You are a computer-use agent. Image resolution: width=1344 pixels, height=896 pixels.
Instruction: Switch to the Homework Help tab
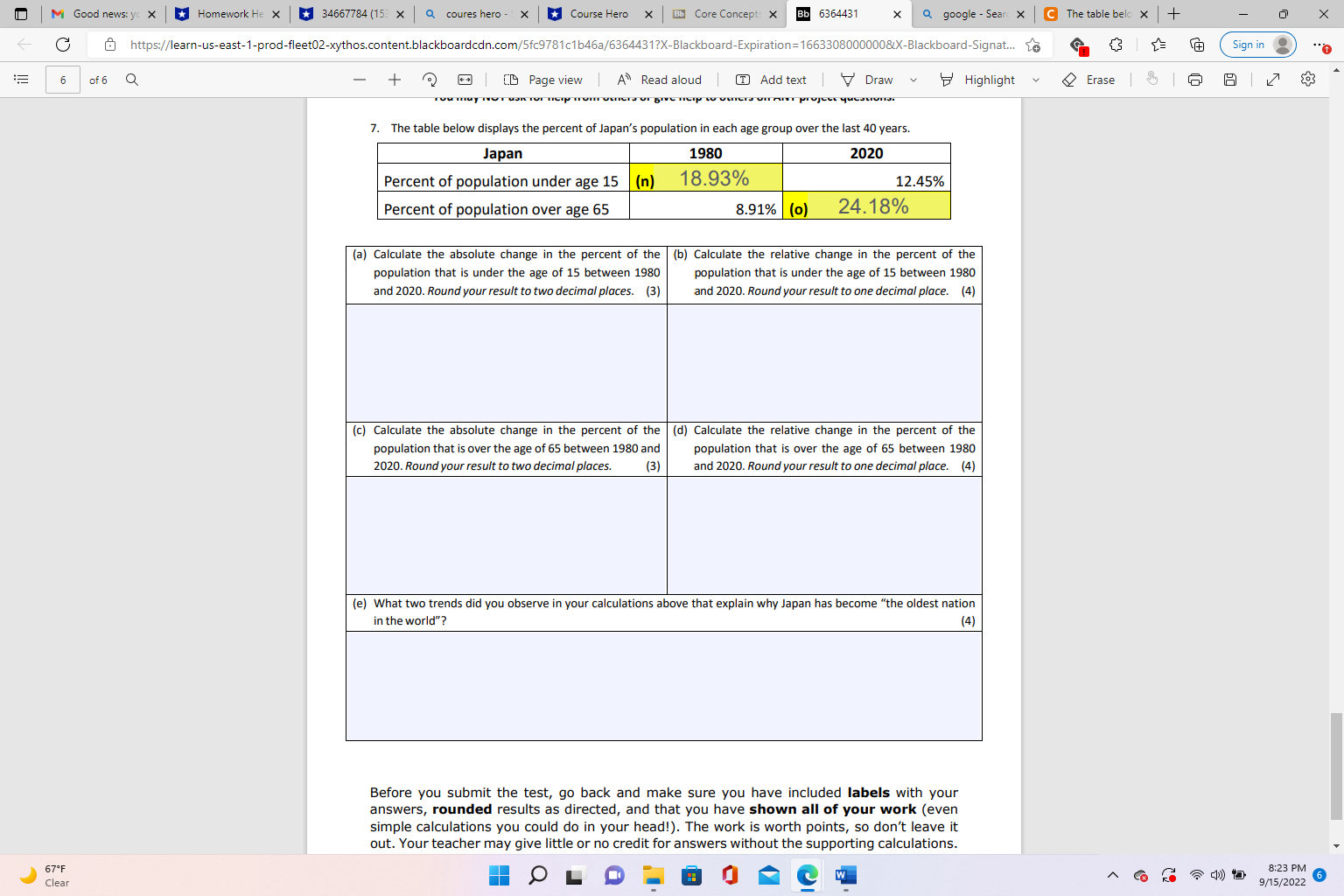coord(226,14)
